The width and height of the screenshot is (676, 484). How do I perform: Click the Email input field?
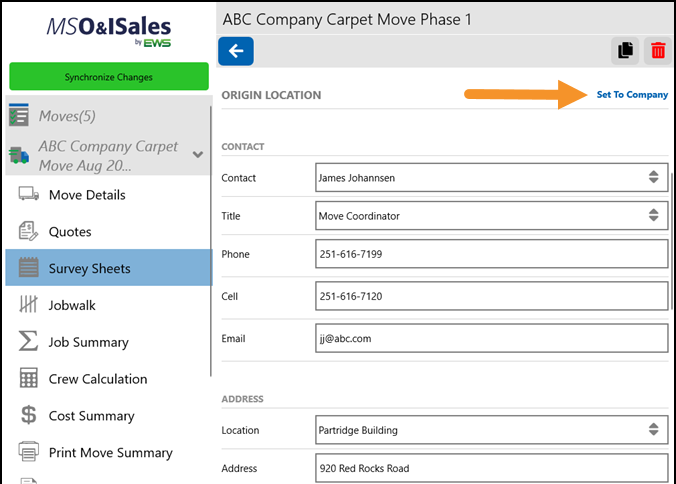coord(490,338)
